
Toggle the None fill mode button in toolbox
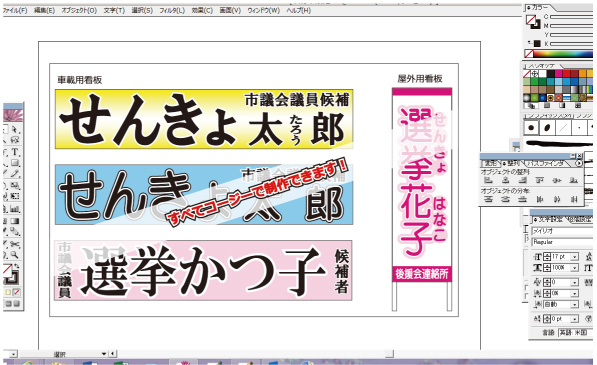(16, 292)
